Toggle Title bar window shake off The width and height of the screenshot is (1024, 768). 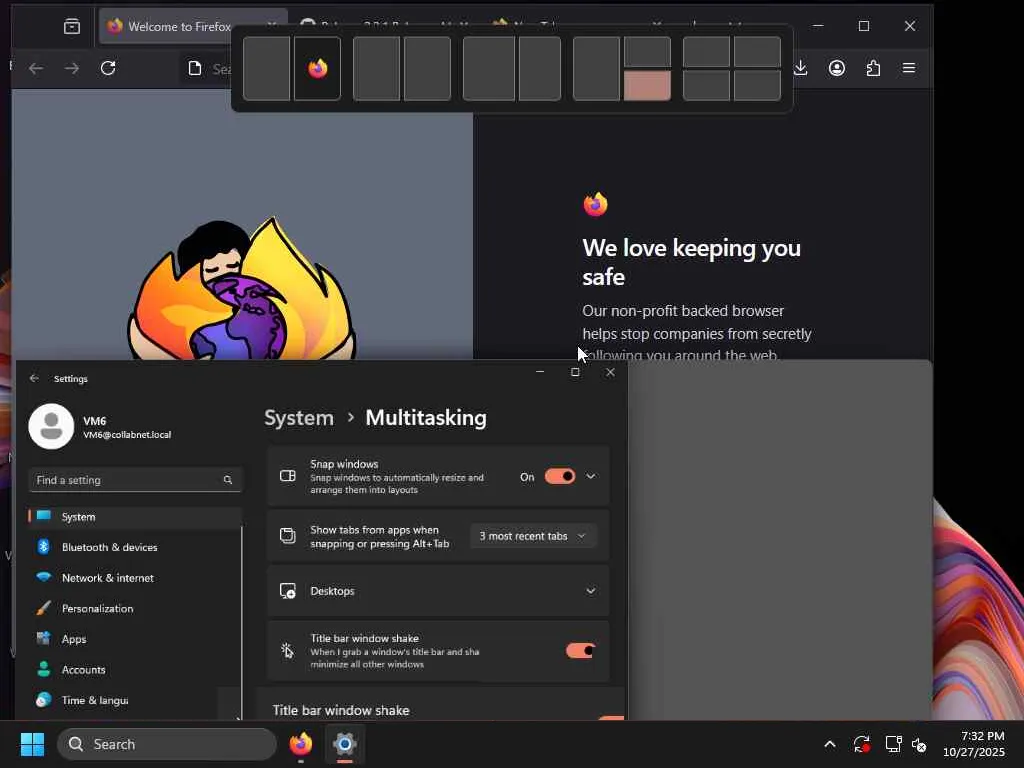click(581, 650)
